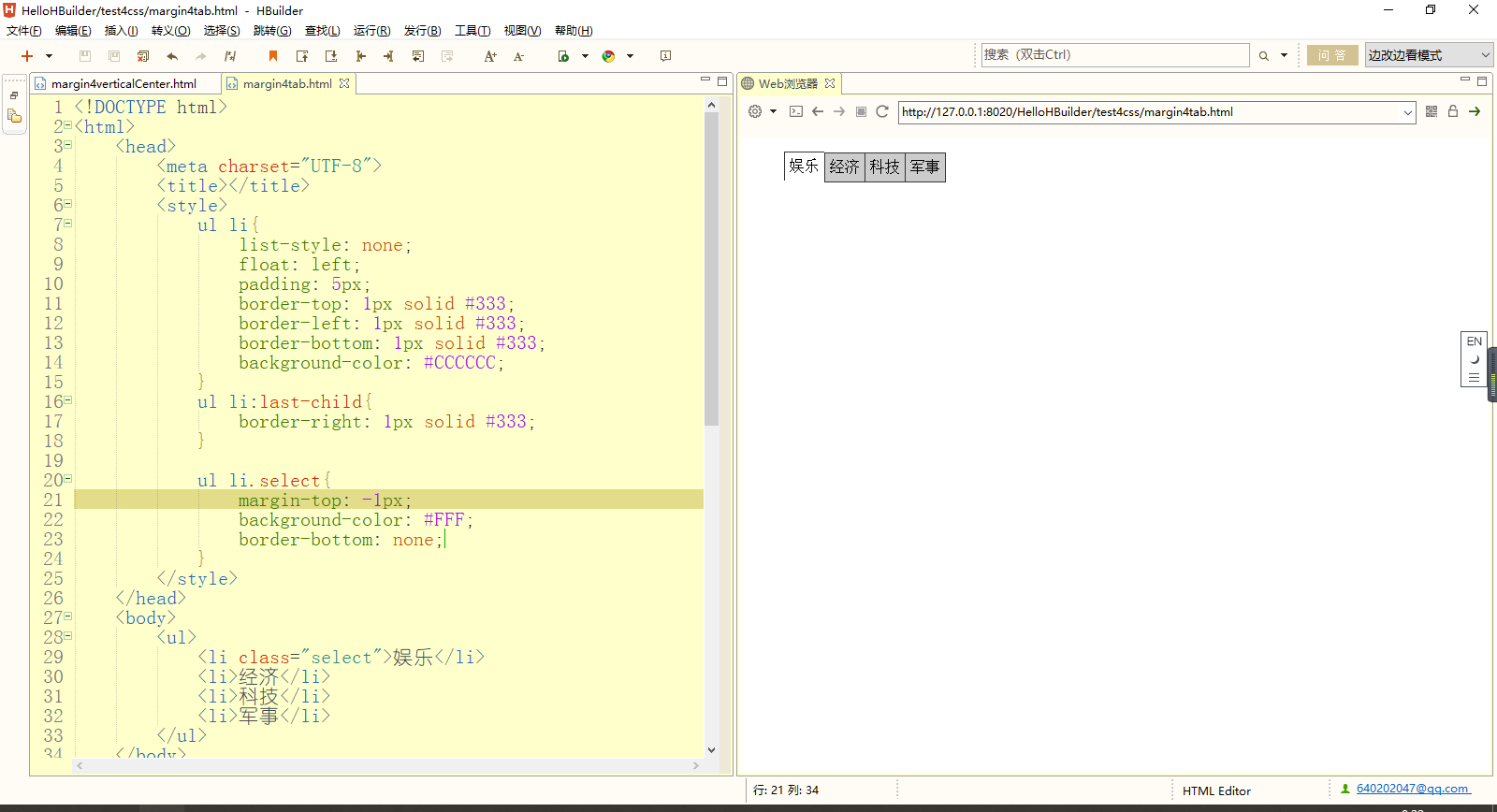
Task: Click the Save All toolbar icon
Action: pyautogui.click(x=114, y=56)
